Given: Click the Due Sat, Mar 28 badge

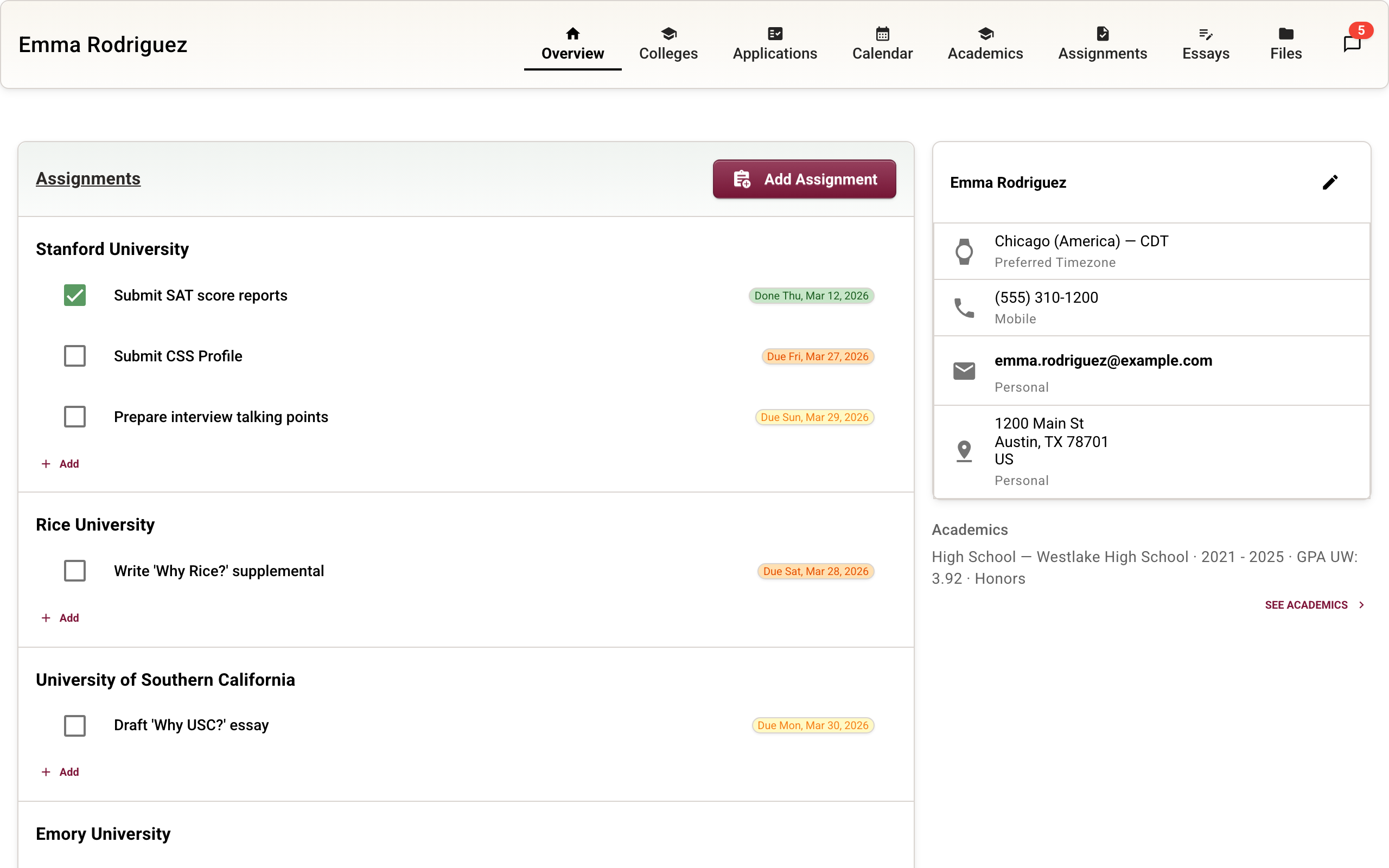Looking at the screenshot, I should tap(815, 571).
